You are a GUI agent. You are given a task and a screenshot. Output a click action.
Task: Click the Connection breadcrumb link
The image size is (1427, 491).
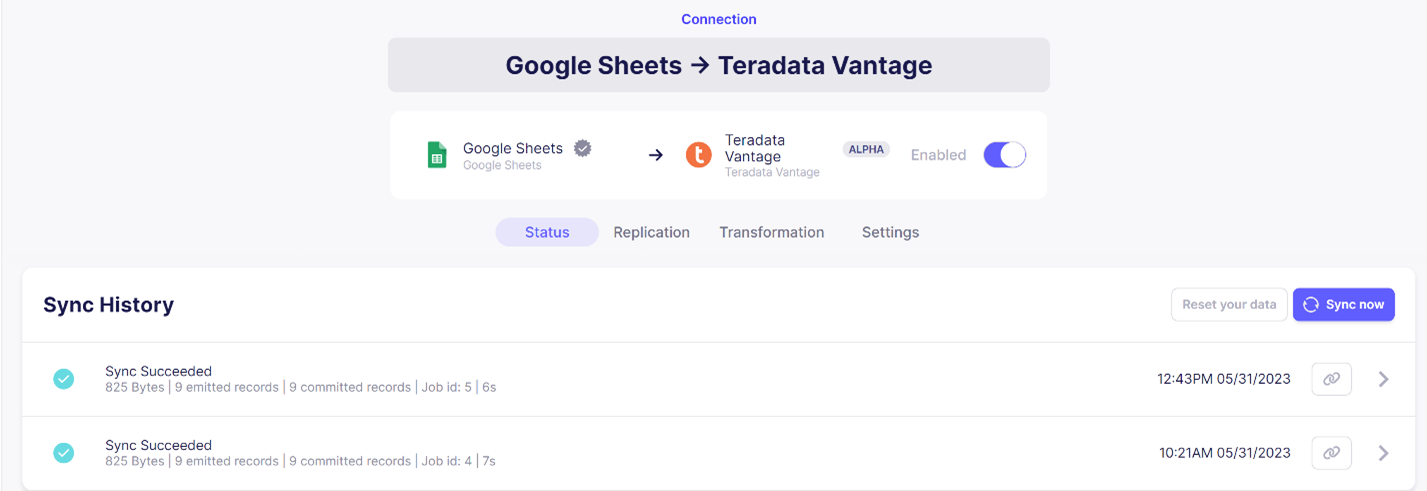[x=719, y=19]
